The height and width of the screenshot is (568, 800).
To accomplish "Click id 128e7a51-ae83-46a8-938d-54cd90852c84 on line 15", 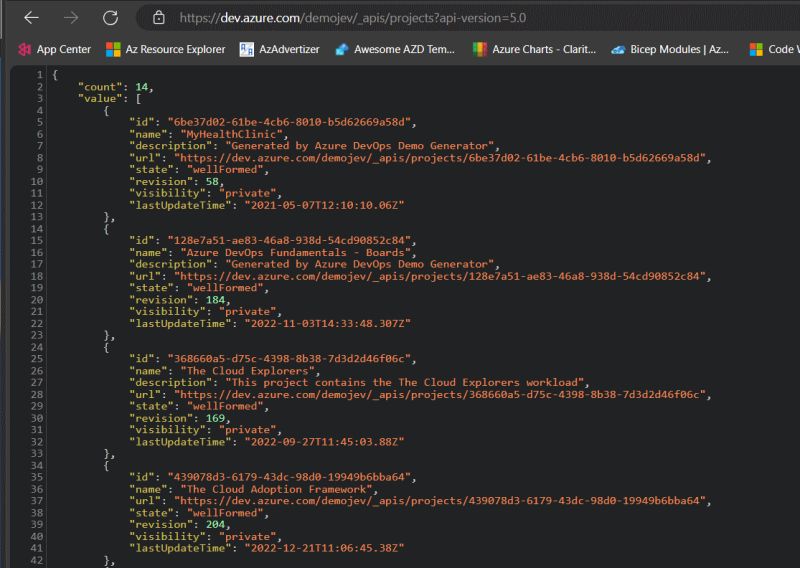I will (x=289, y=240).
